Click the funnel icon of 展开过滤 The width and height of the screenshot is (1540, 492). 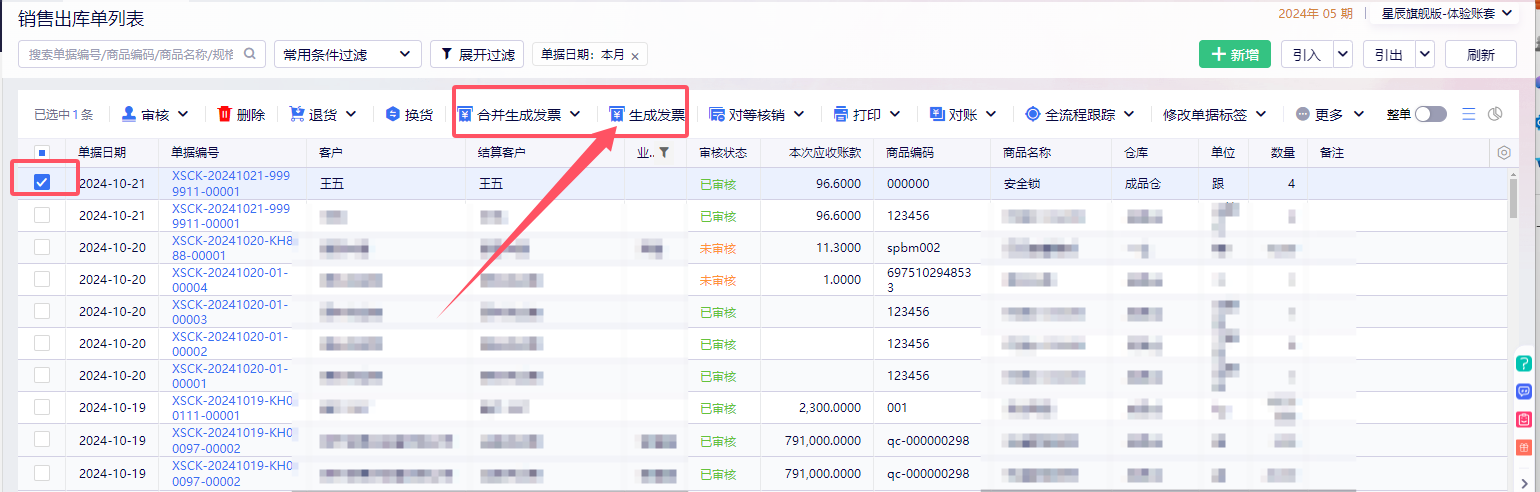pos(446,54)
